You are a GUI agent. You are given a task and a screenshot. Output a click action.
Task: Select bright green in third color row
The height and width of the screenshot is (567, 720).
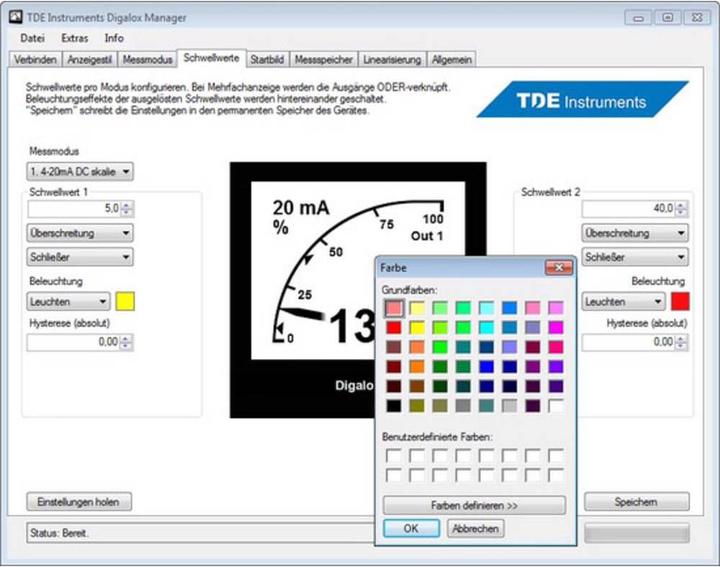pyautogui.click(x=440, y=347)
